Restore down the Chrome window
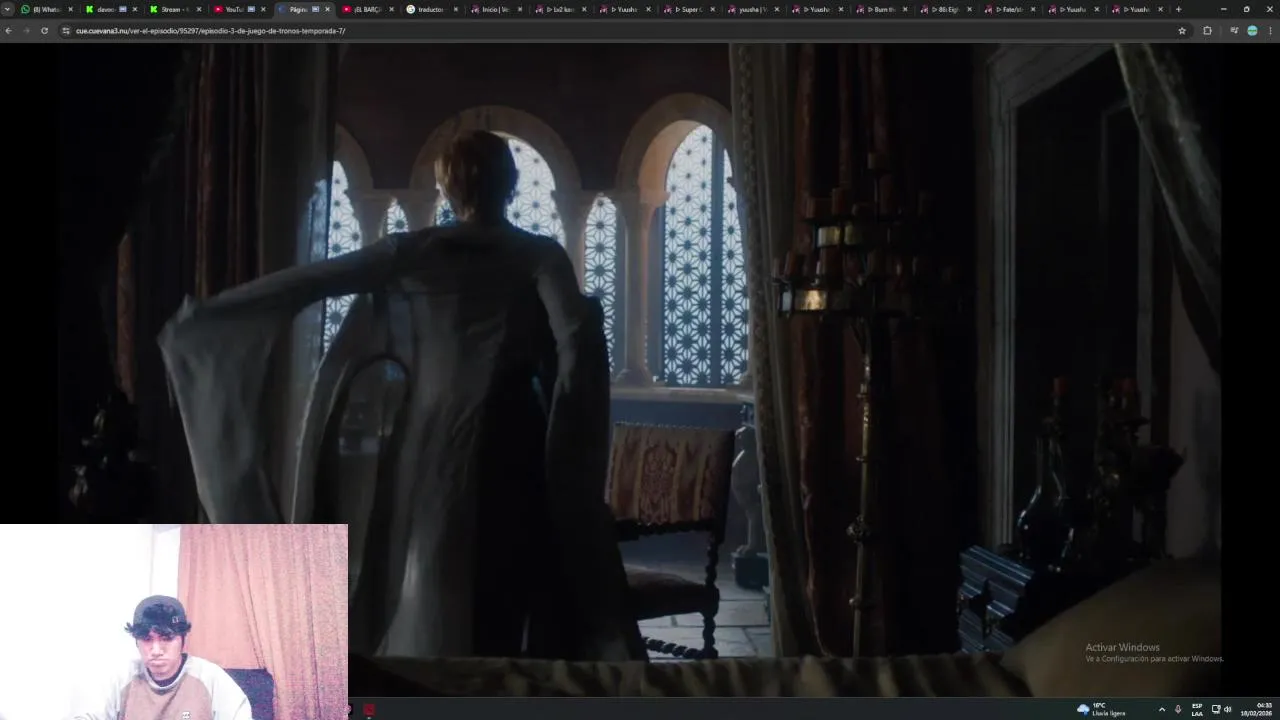This screenshot has width=1280, height=720. 1246,9
